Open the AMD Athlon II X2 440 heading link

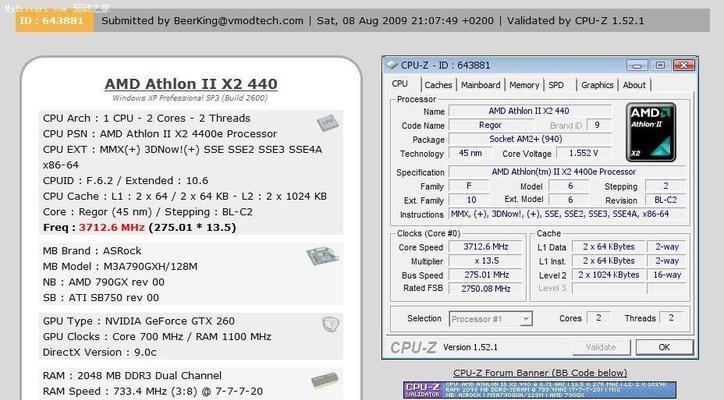tap(191, 84)
